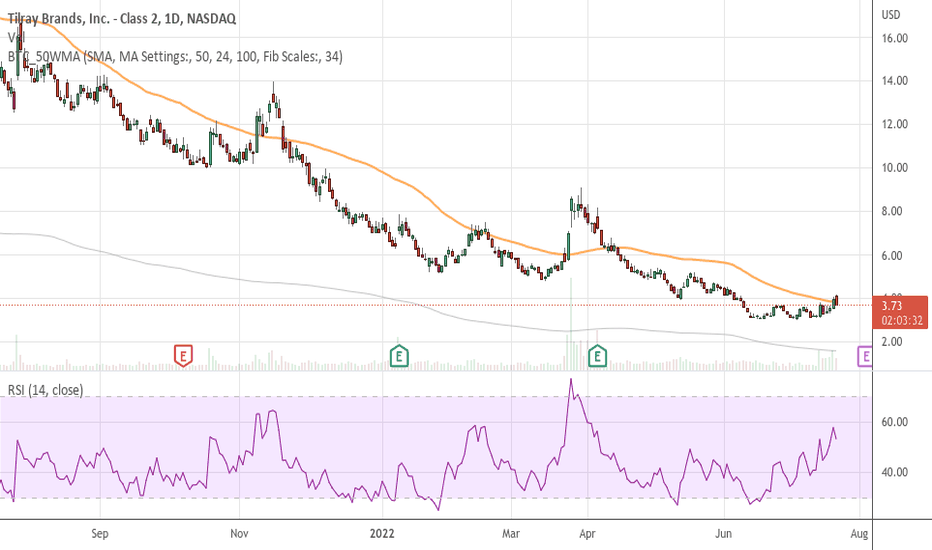Click the red 3.73 current price label
The image size is (932, 550).
point(899,312)
